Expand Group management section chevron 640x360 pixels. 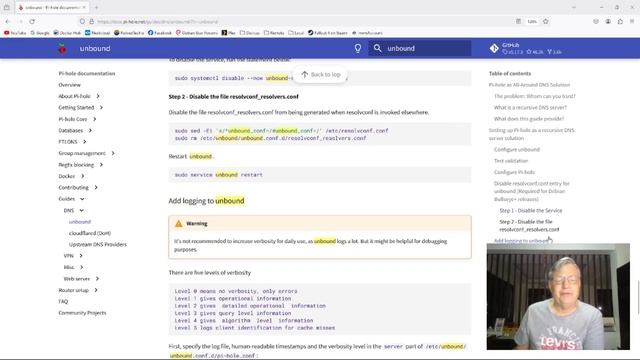[x=113, y=153]
